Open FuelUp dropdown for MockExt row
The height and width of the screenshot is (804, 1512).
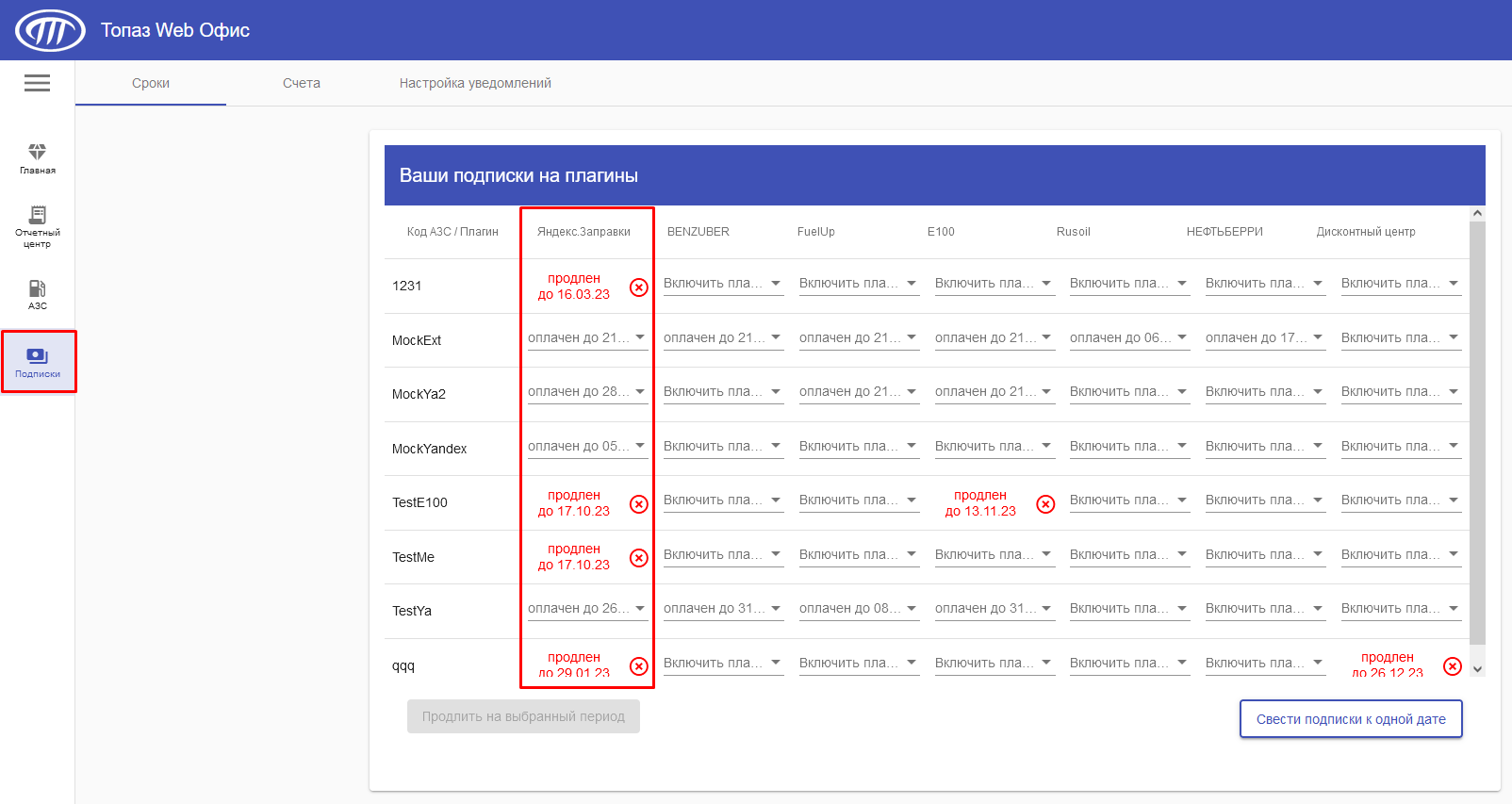point(859,337)
